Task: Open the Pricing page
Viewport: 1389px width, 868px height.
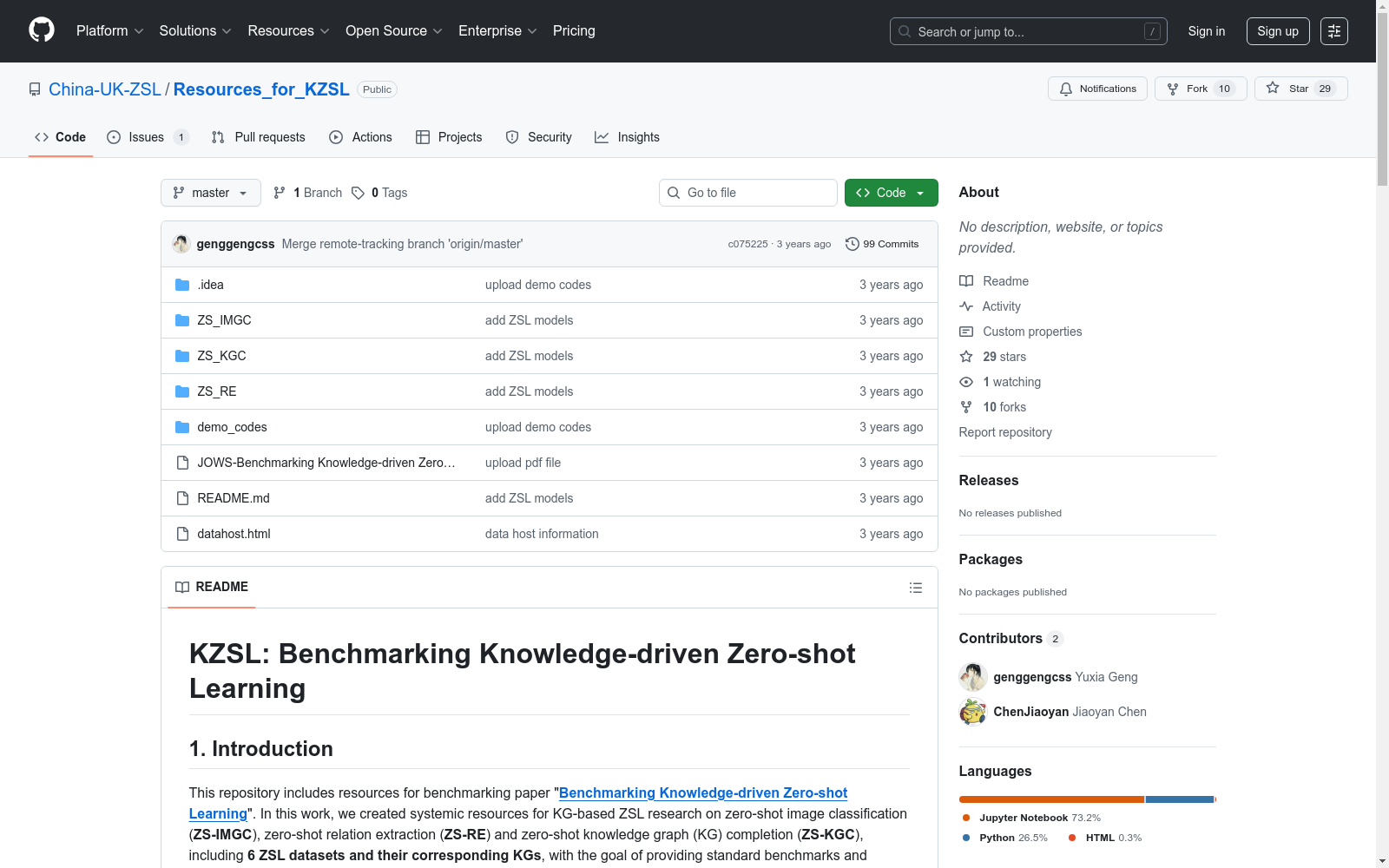Action: point(574,31)
